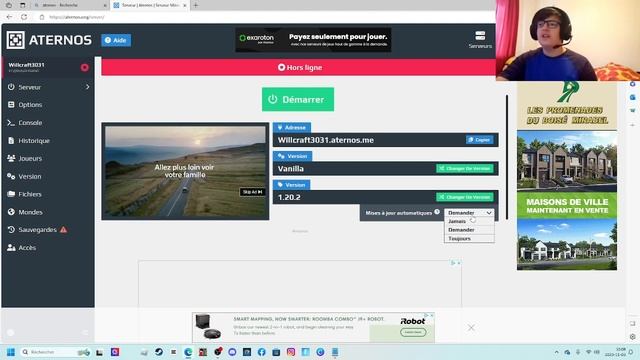Select the Willcraft3031 server entry
The image size is (640, 360).
[x=48, y=67]
